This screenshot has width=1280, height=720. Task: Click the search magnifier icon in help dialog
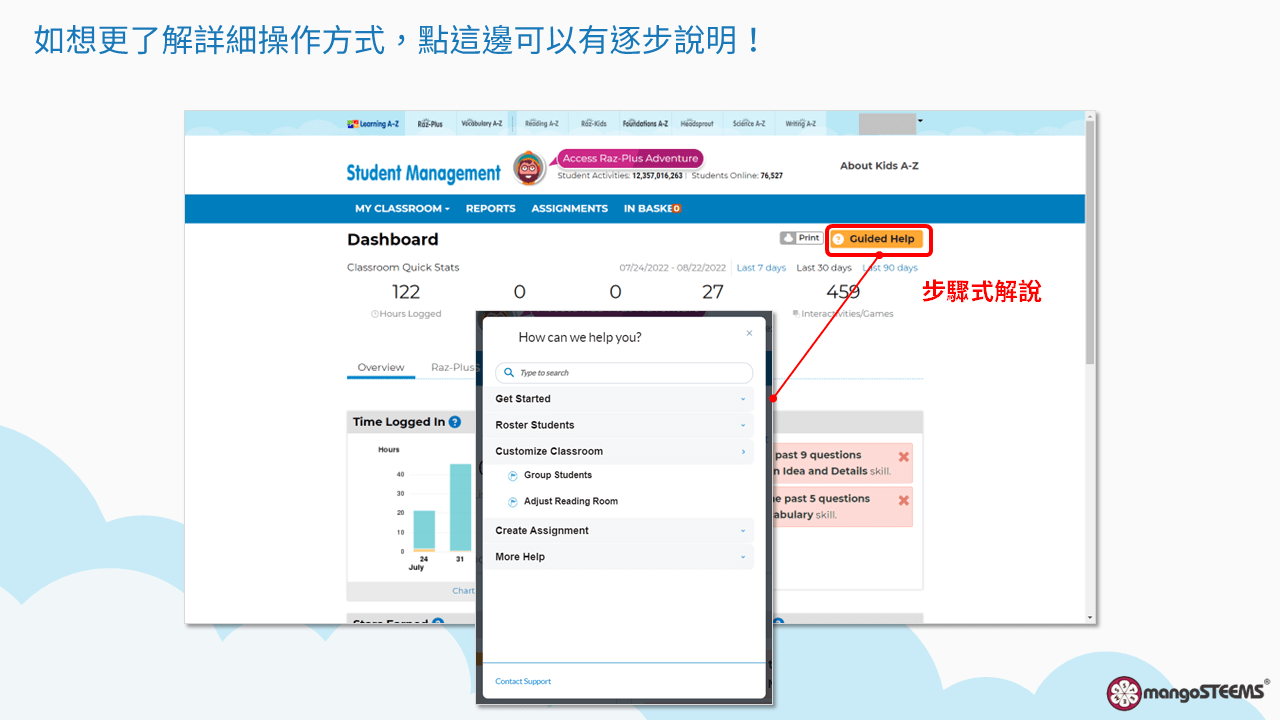pos(509,373)
